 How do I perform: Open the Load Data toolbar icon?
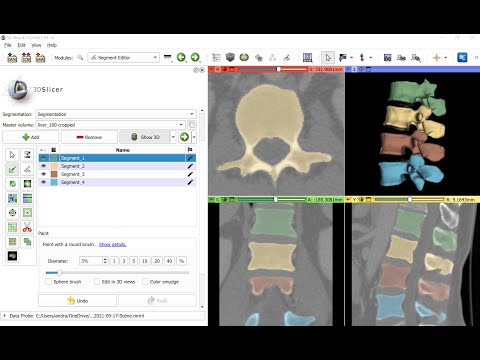12,58
